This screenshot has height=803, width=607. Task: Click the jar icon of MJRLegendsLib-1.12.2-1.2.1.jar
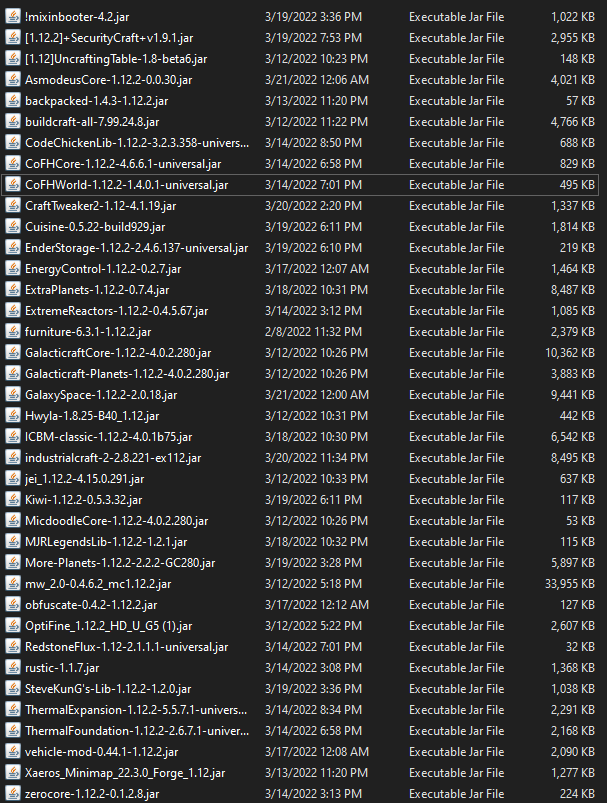coord(13,541)
